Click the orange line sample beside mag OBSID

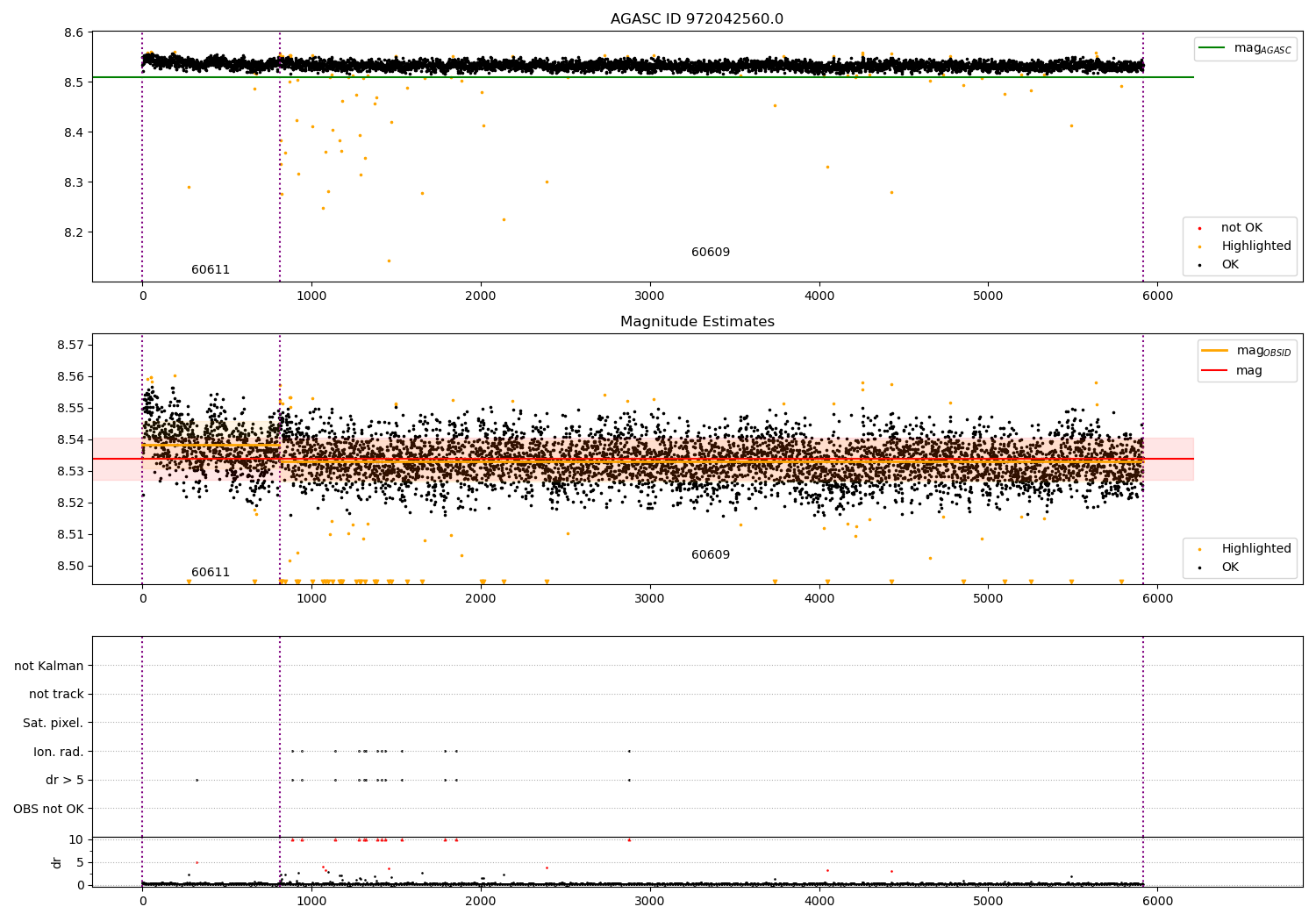[x=1214, y=351]
